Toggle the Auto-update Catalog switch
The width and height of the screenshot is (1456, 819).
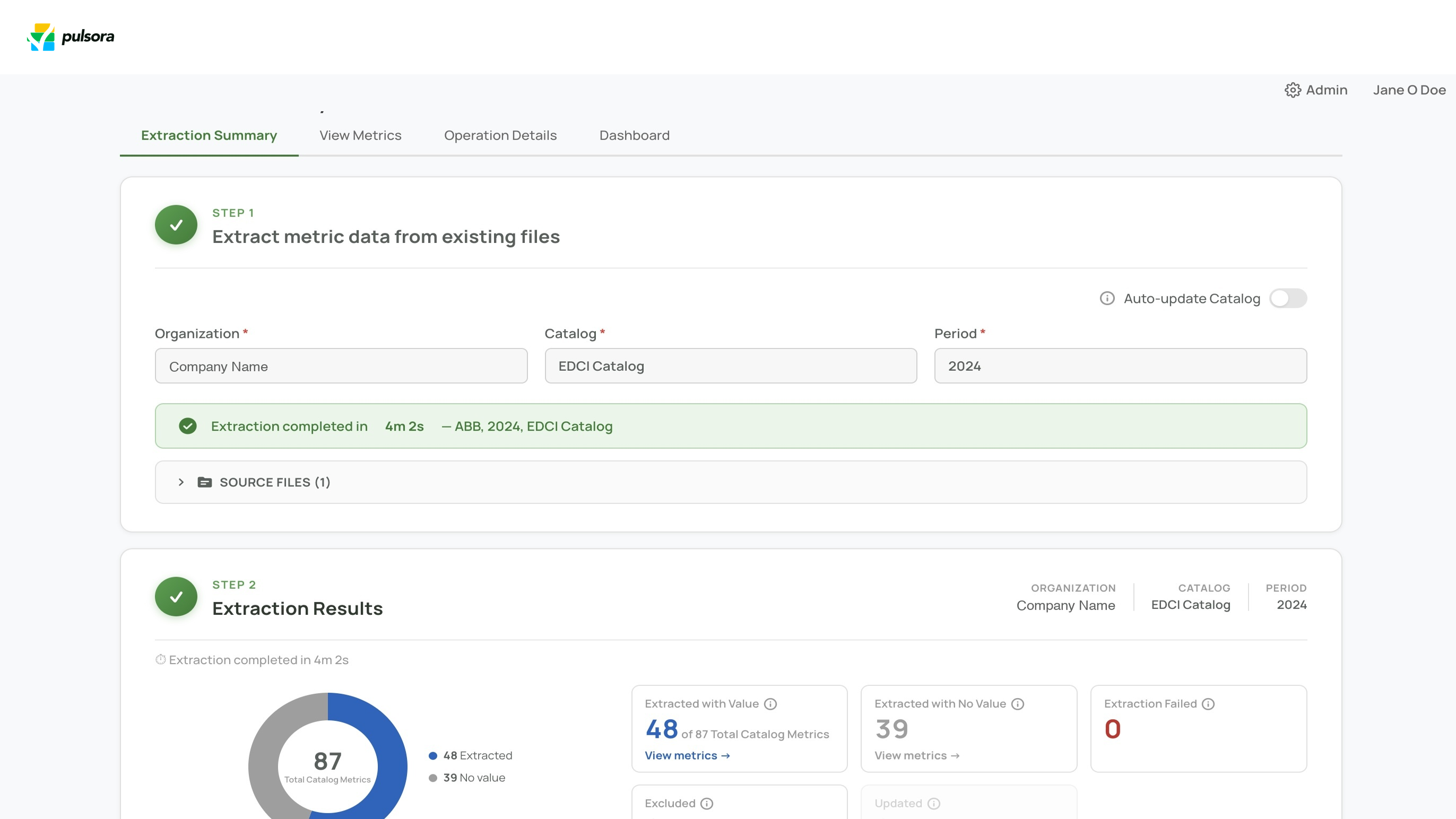(x=1288, y=299)
